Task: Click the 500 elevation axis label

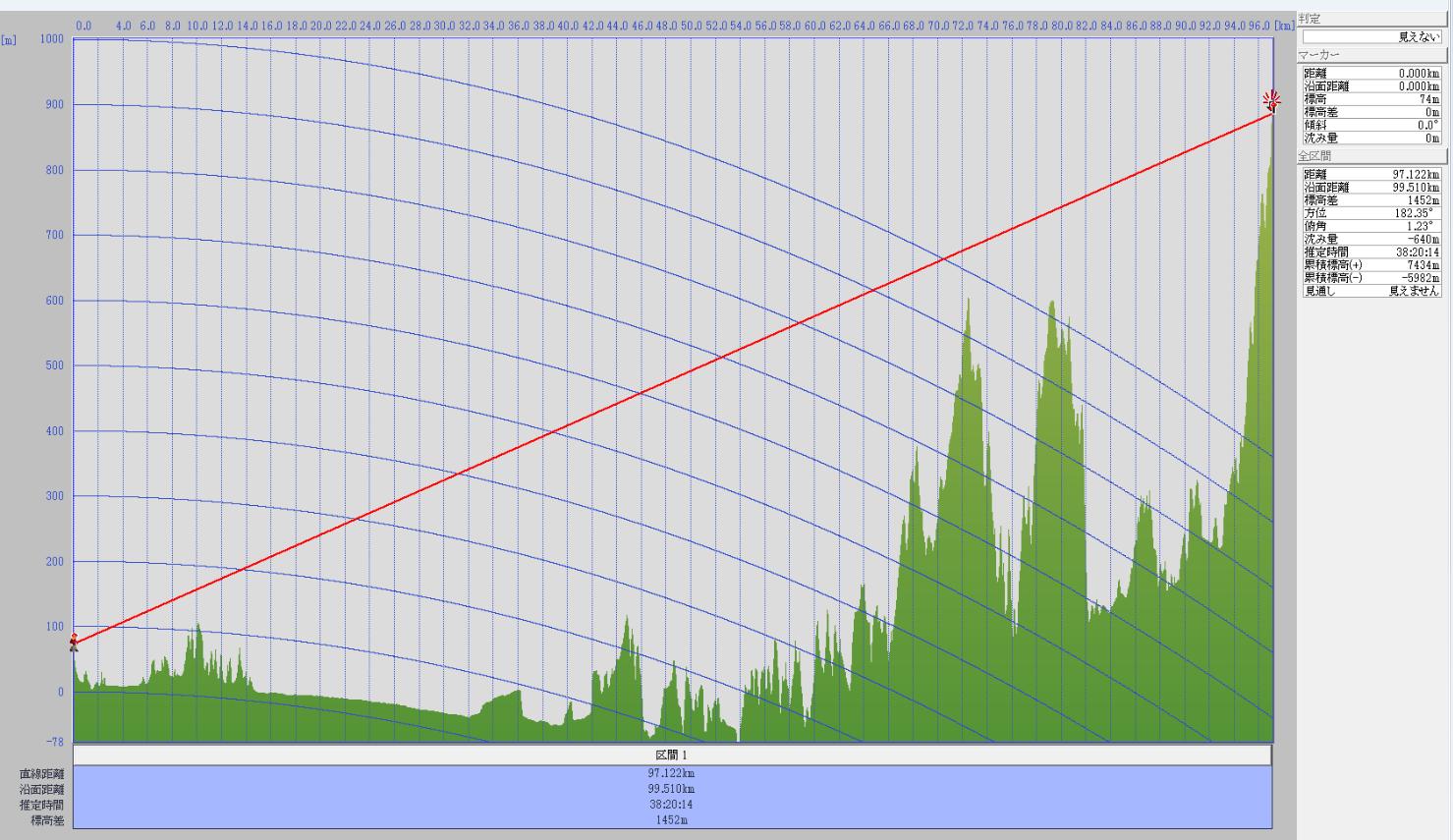Action: pyautogui.click(x=54, y=365)
